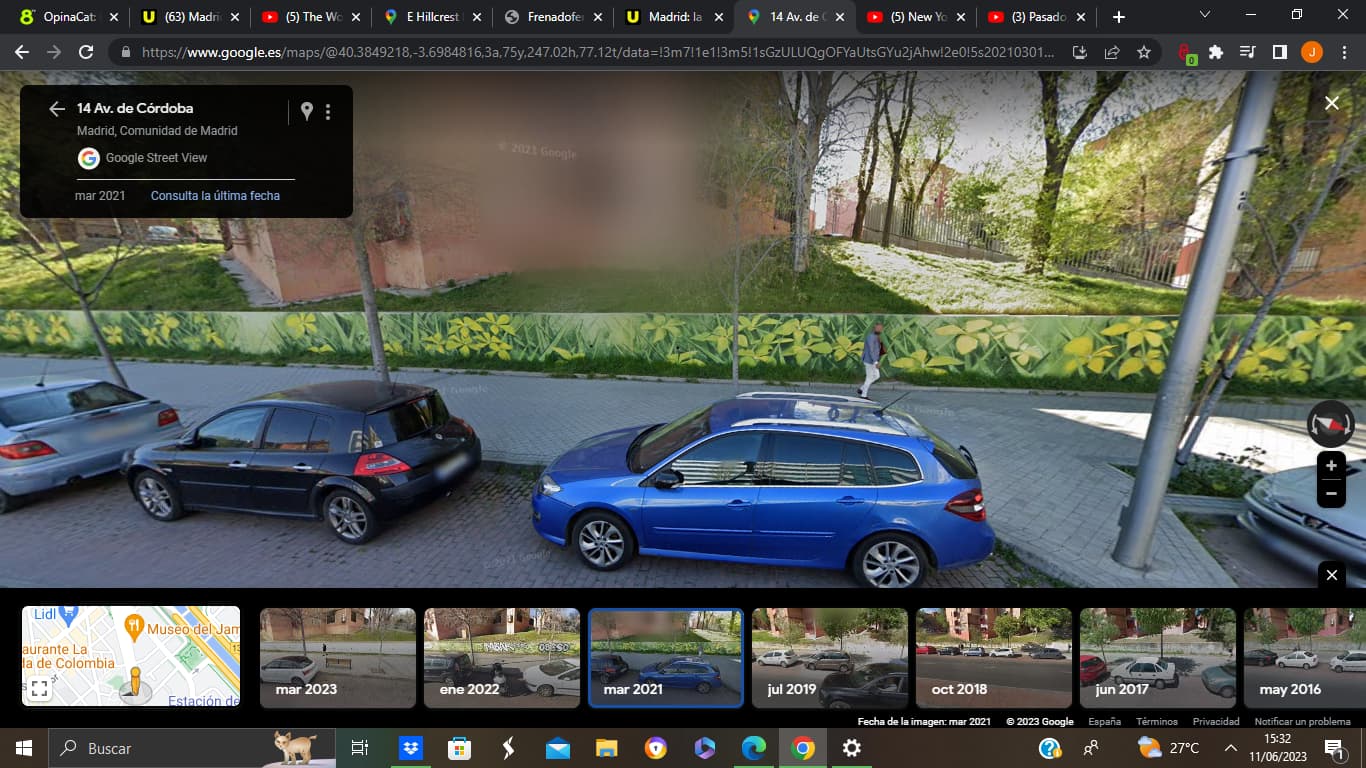Click 'Consulta la última fecha' link

[215, 196]
